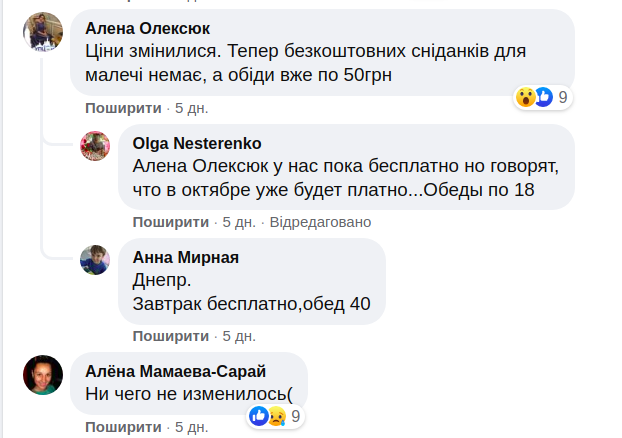Open reaction count on Алёна Мамаева-Сарай's comment

[x=296, y=415]
